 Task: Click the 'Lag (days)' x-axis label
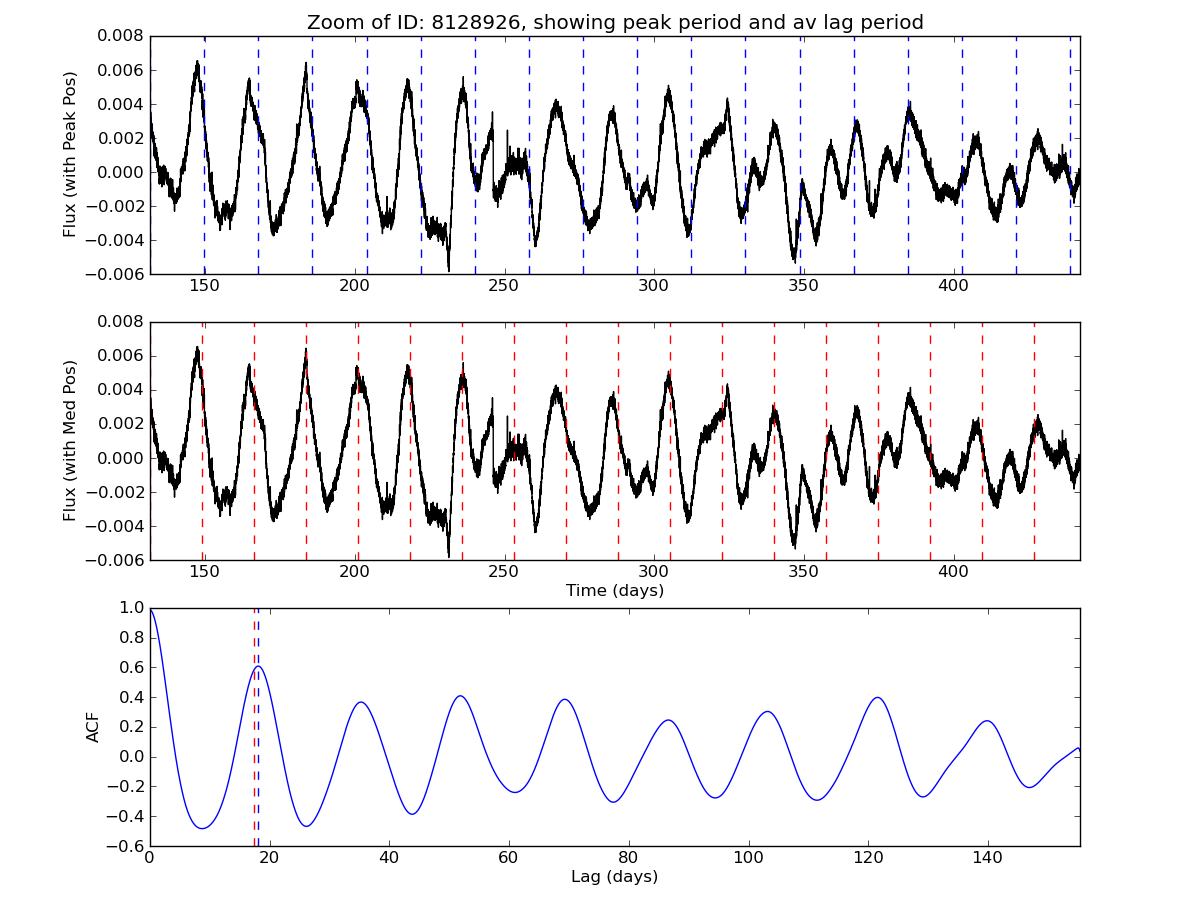(614, 876)
